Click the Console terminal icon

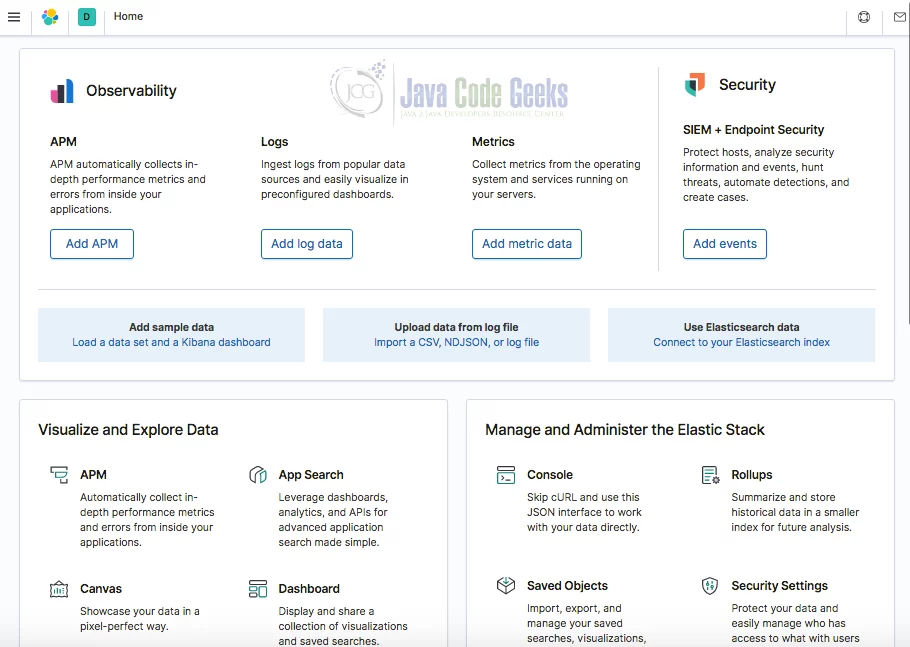[x=506, y=475]
